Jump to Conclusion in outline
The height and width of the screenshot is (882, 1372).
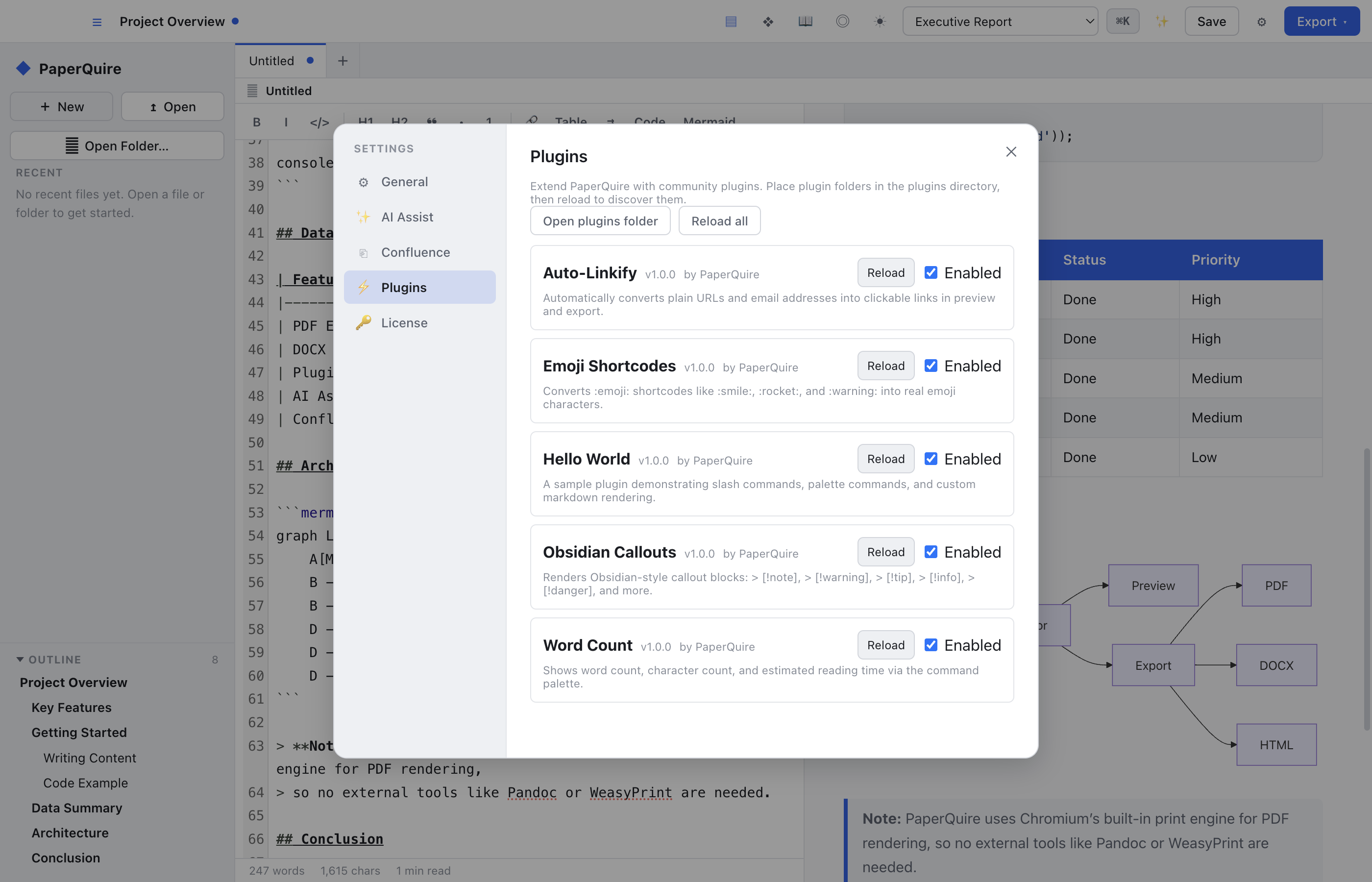[x=66, y=858]
